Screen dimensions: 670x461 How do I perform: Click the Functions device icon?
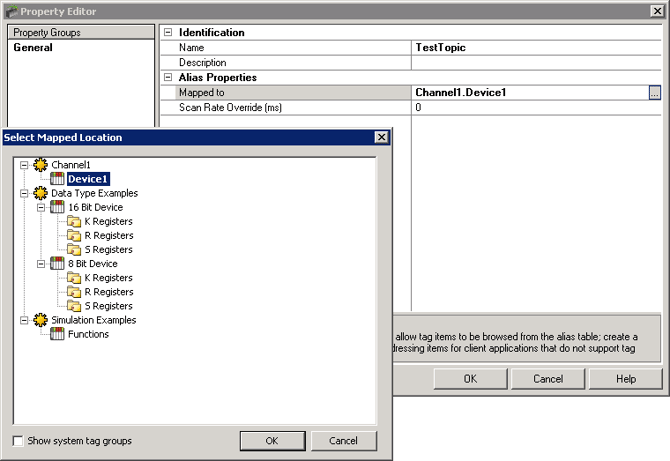[x=57, y=334]
